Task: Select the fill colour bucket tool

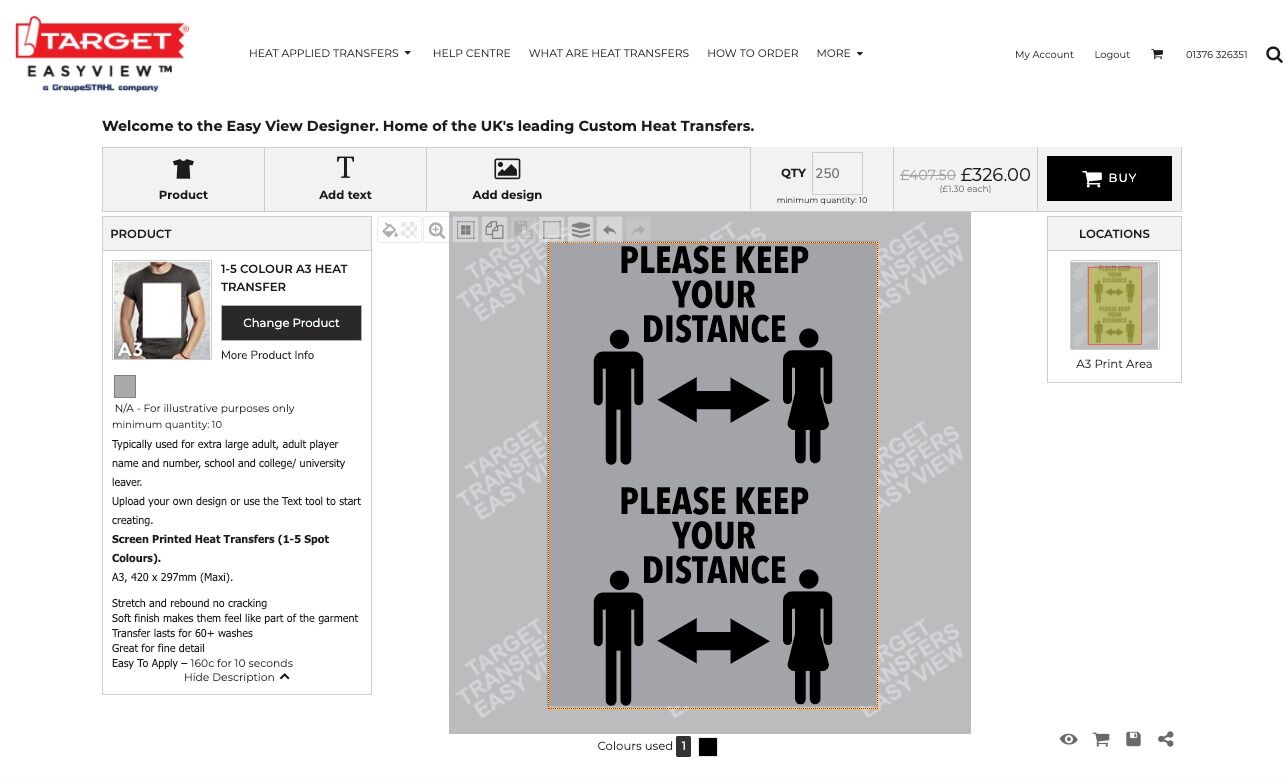Action: 388,229
